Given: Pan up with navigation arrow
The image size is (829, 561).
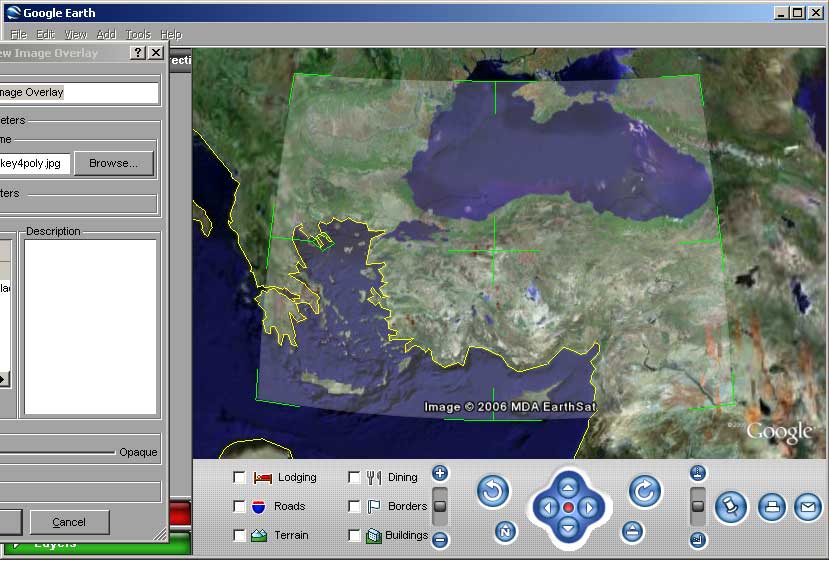Looking at the screenshot, I should [x=568, y=487].
